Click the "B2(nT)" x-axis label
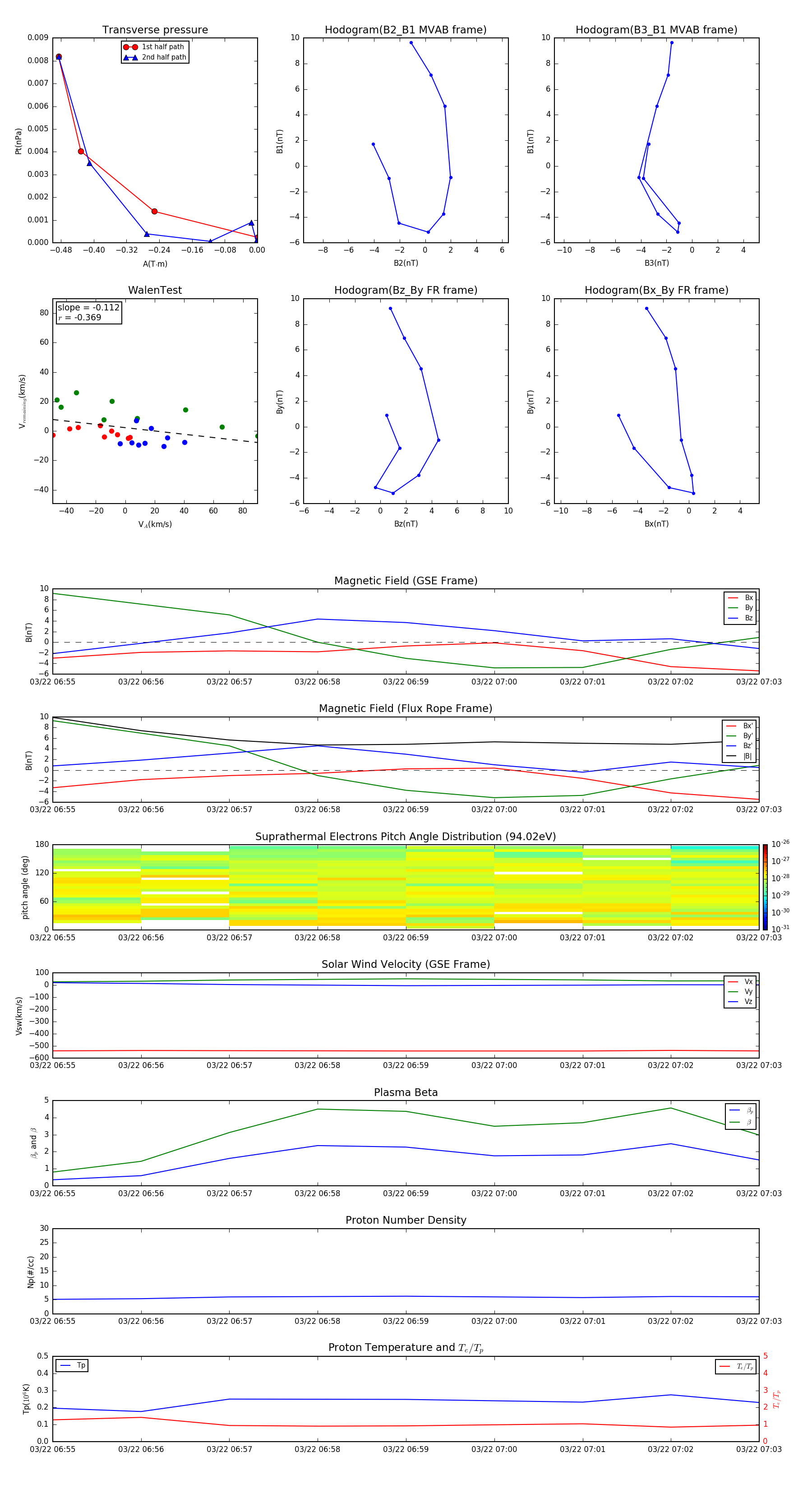812x1489 pixels. pyautogui.click(x=406, y=263)
